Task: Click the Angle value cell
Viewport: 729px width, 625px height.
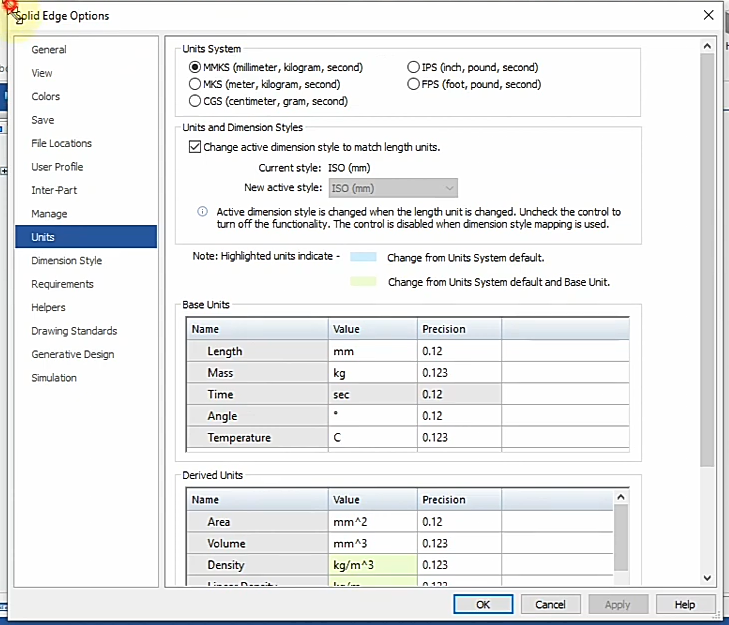Action: (372, 416)
